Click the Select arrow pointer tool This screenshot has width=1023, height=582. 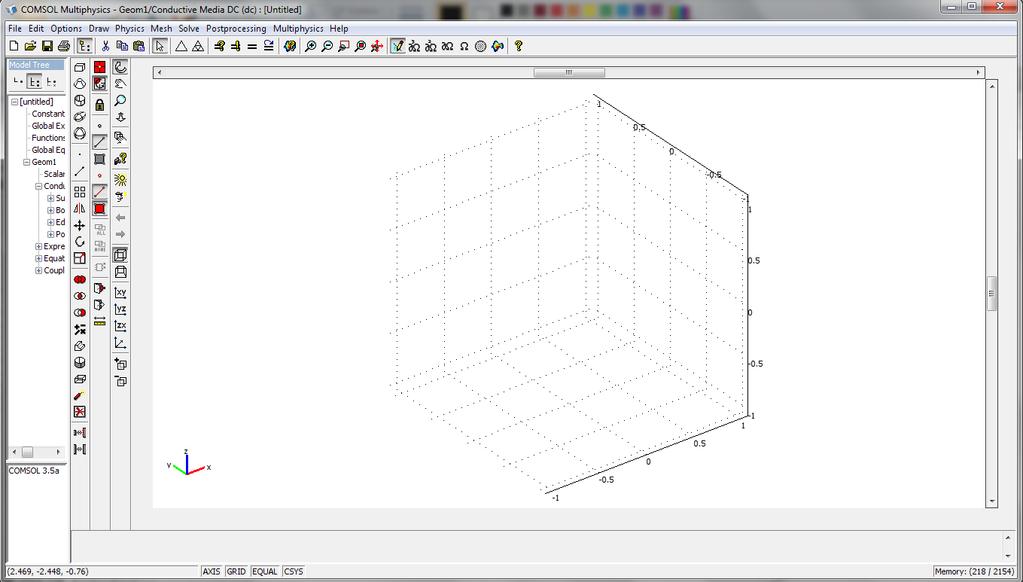coord(159,46)
